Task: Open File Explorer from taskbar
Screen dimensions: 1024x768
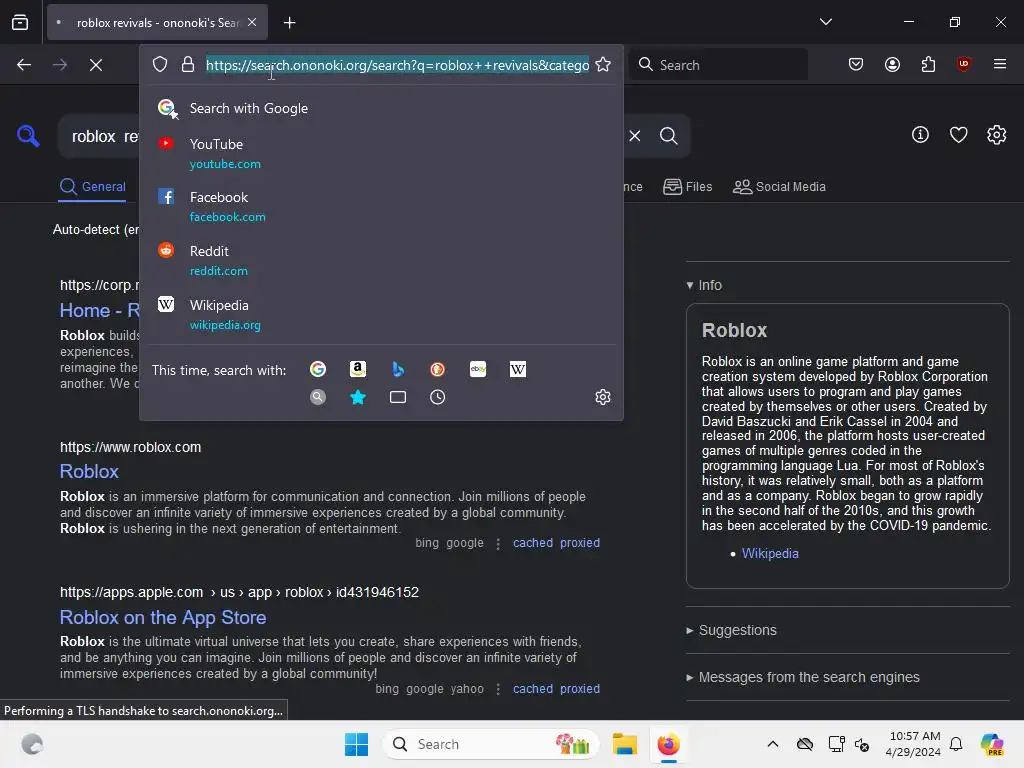Action: coord(624,744)
